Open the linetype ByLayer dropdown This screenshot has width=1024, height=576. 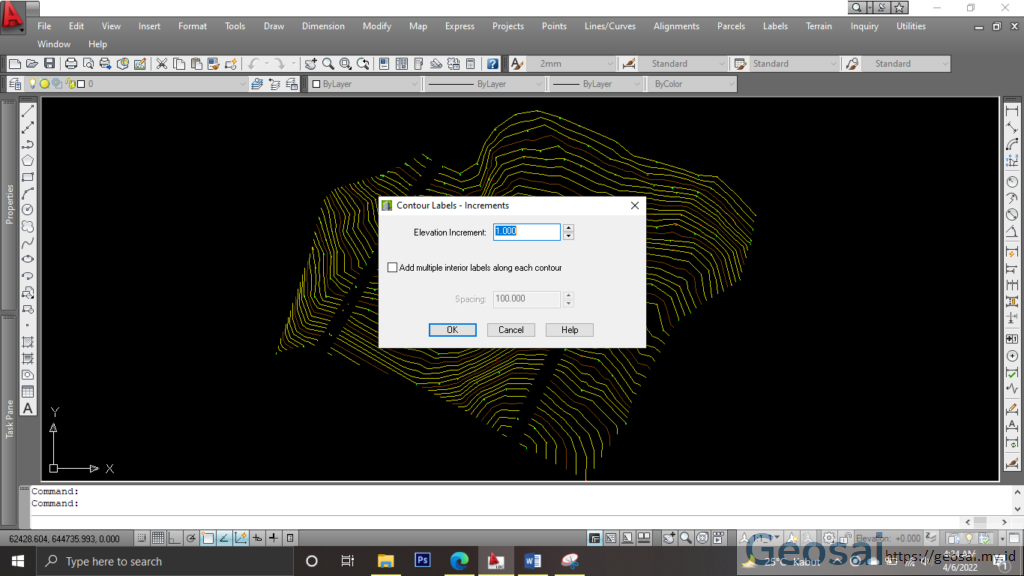point(539,84)
